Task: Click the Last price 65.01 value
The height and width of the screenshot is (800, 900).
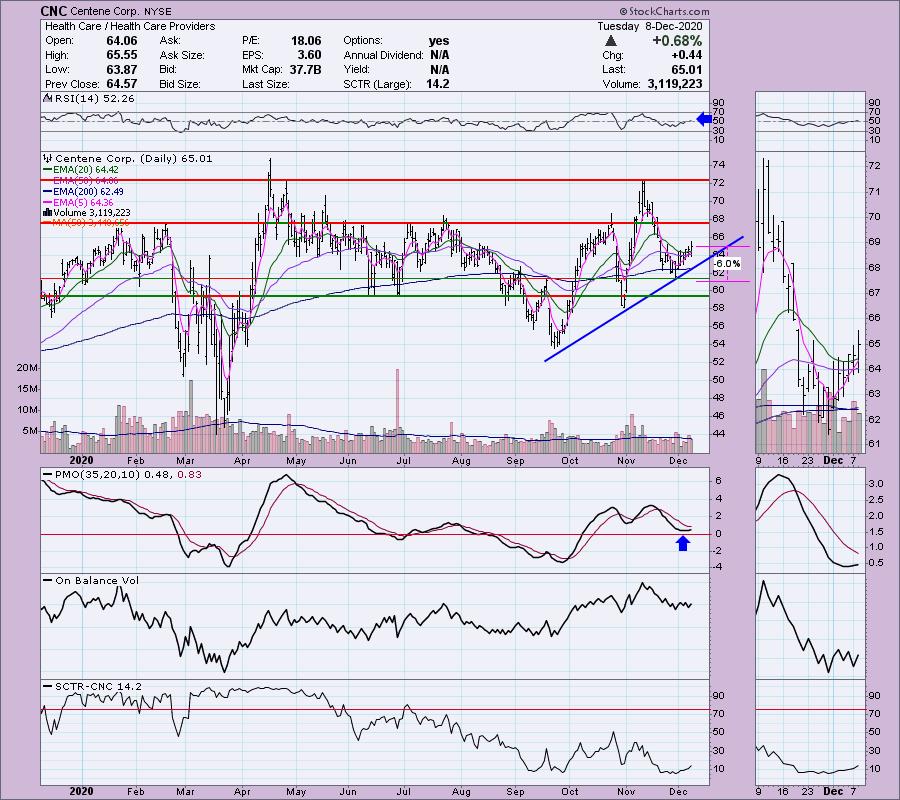Action: click(x=686, y=69)
